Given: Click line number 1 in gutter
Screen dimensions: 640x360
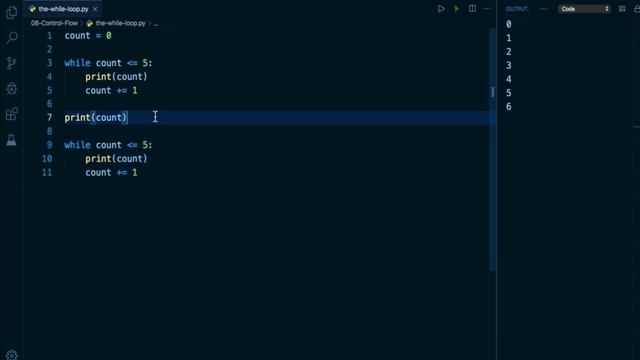Looking at the screenshot, I should 49,36.
